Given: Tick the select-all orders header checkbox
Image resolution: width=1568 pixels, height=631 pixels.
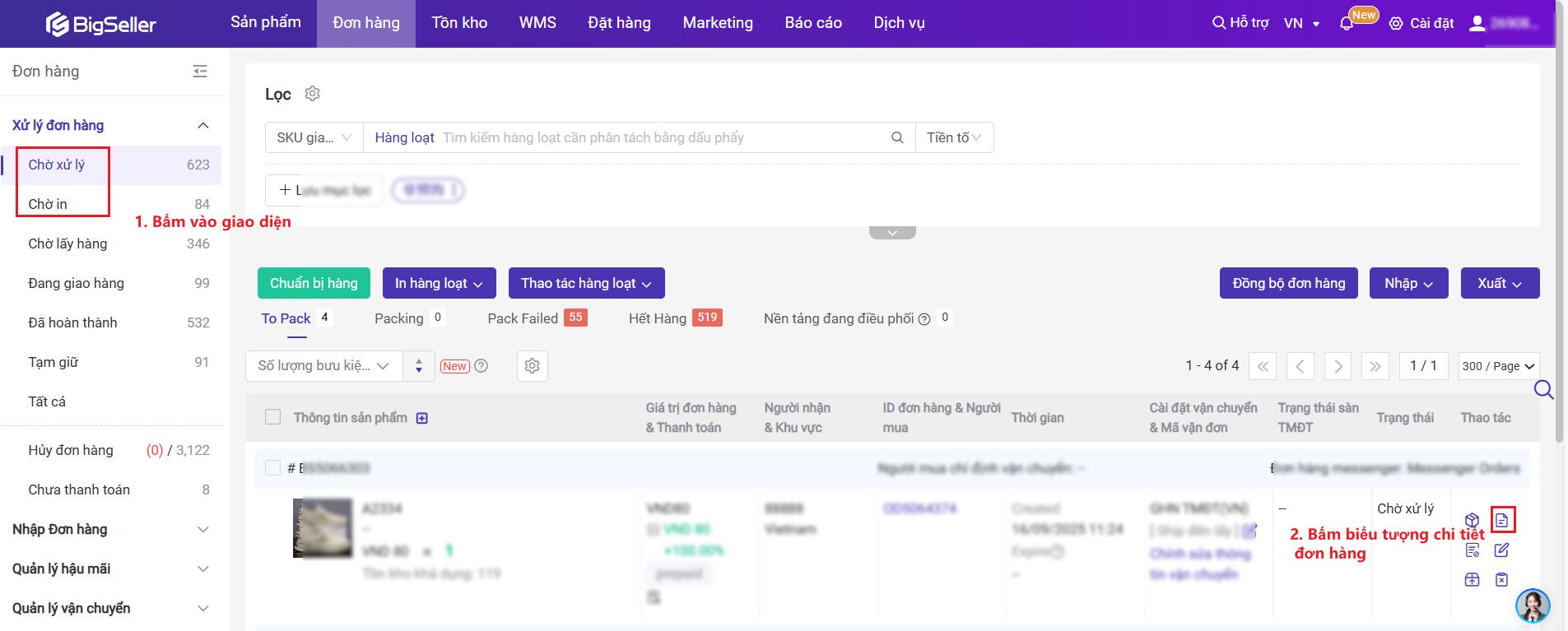Looking at the screenshot, I should point(273,417).
